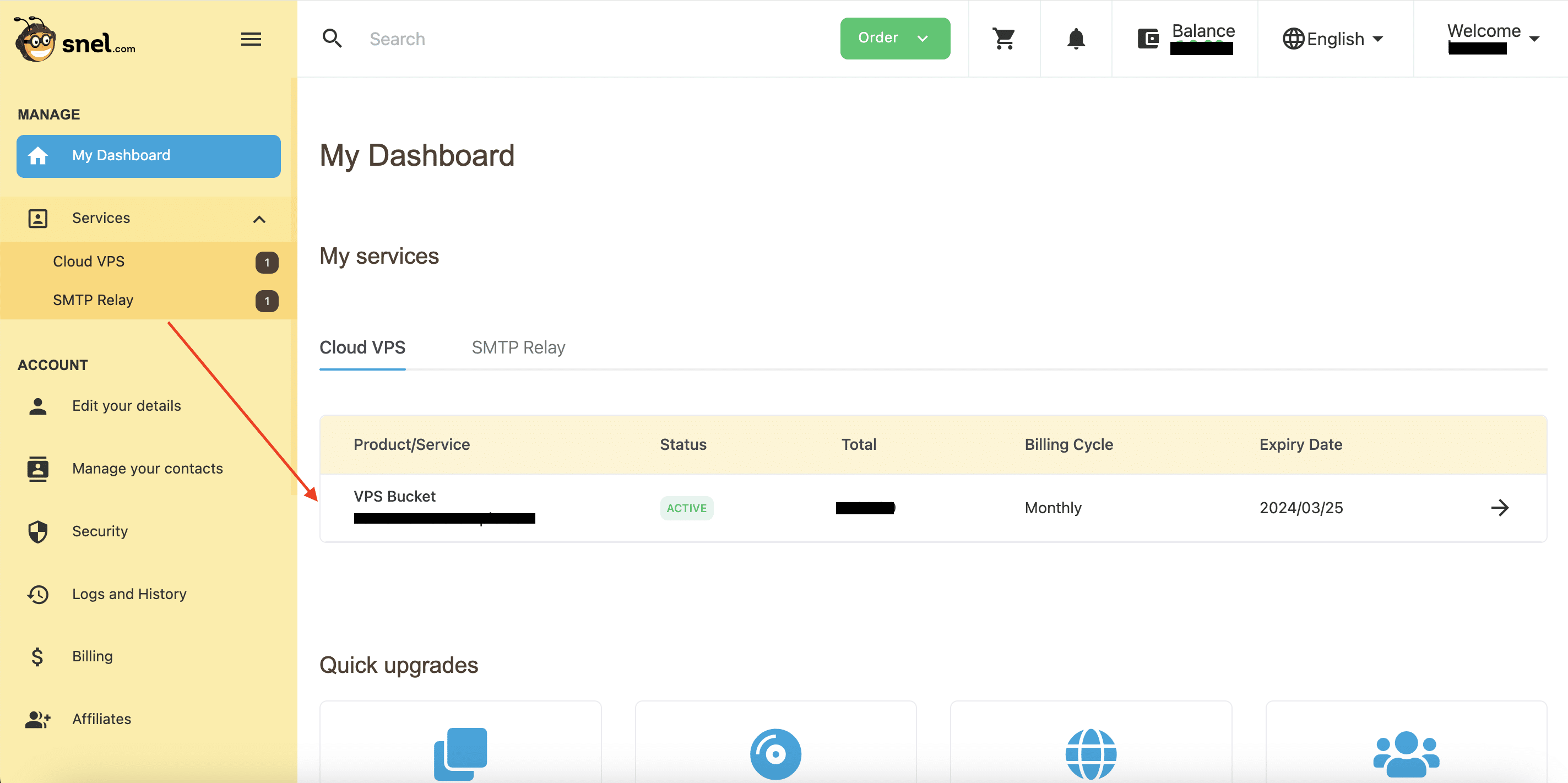Open Affiliates page
The height and width of the screenshot is (783, 1568).
point(102,719)
